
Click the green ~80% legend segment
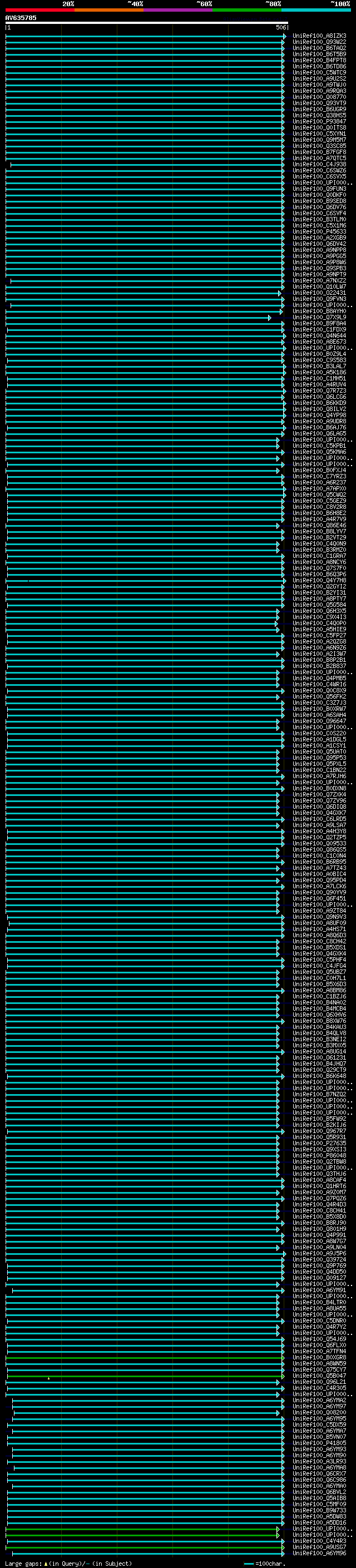[247, 10]
